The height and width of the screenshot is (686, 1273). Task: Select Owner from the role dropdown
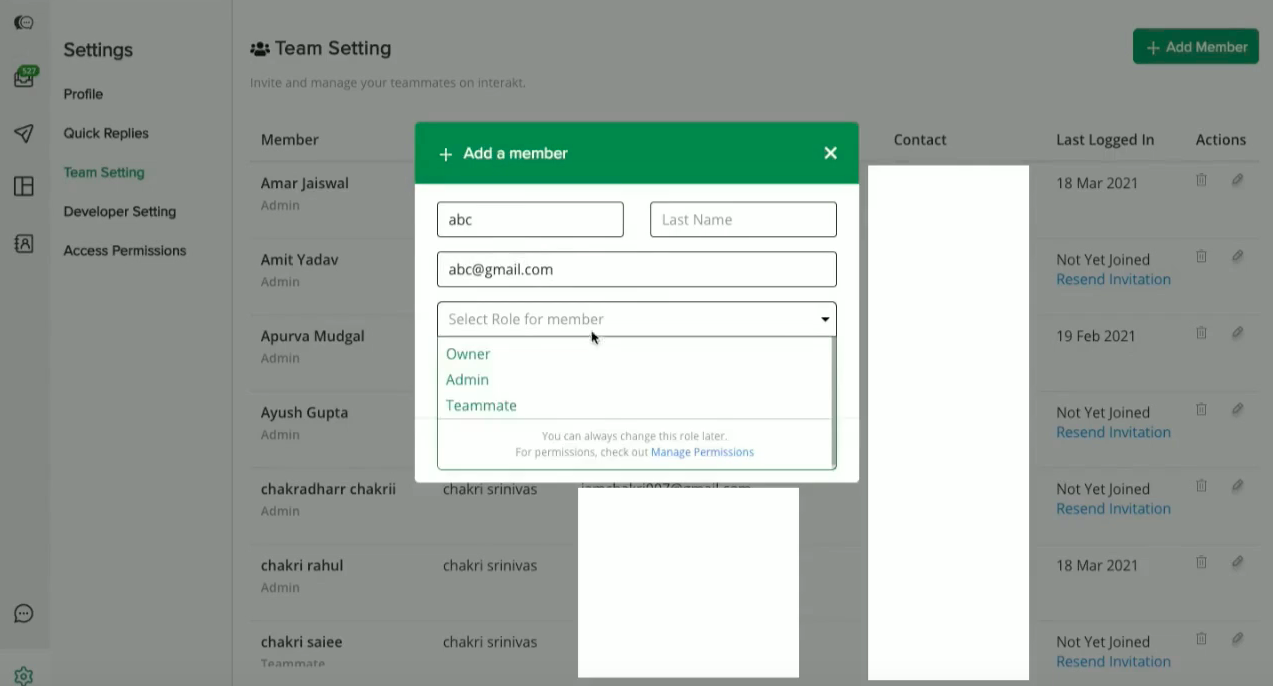tap(468, 354)
